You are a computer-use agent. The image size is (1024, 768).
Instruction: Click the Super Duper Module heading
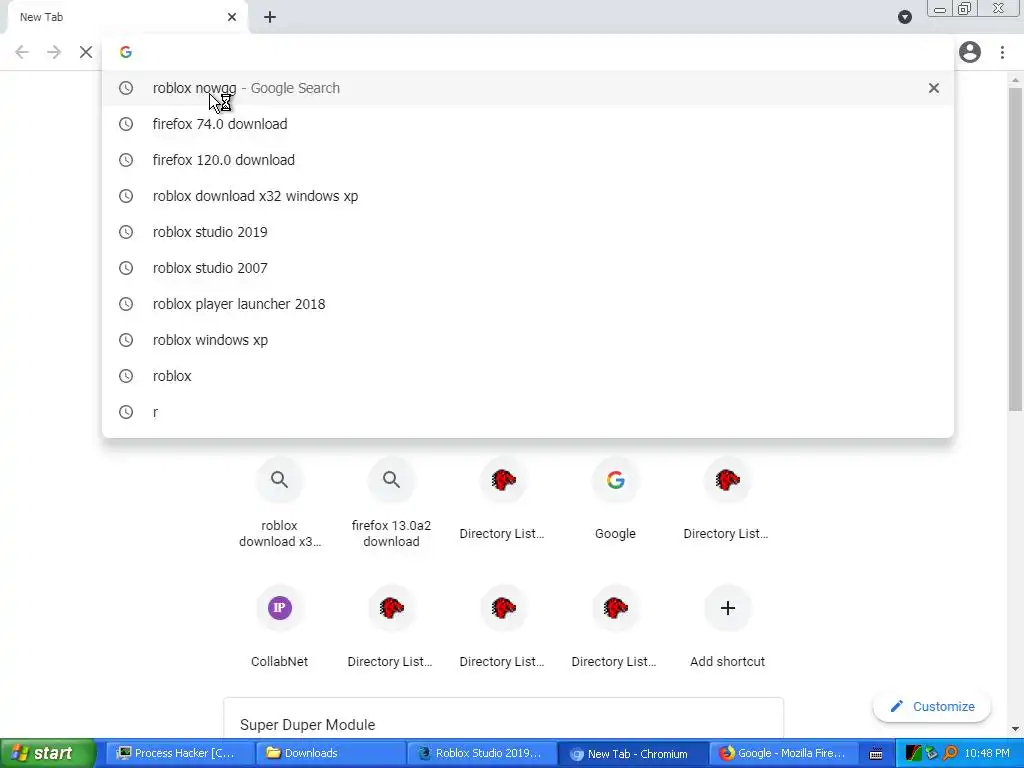(308, 725)
